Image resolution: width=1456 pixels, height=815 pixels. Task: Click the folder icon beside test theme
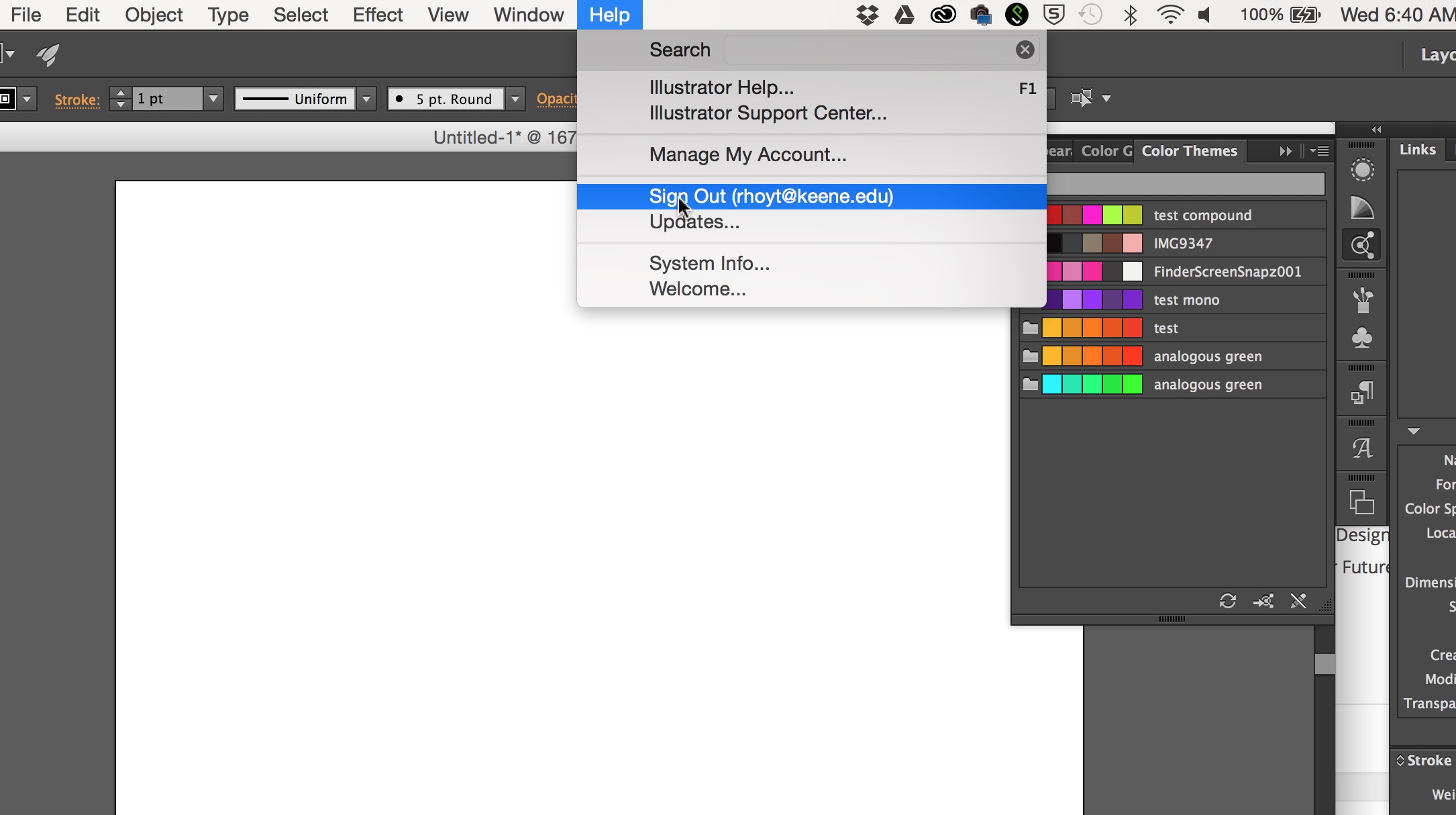1031,328
